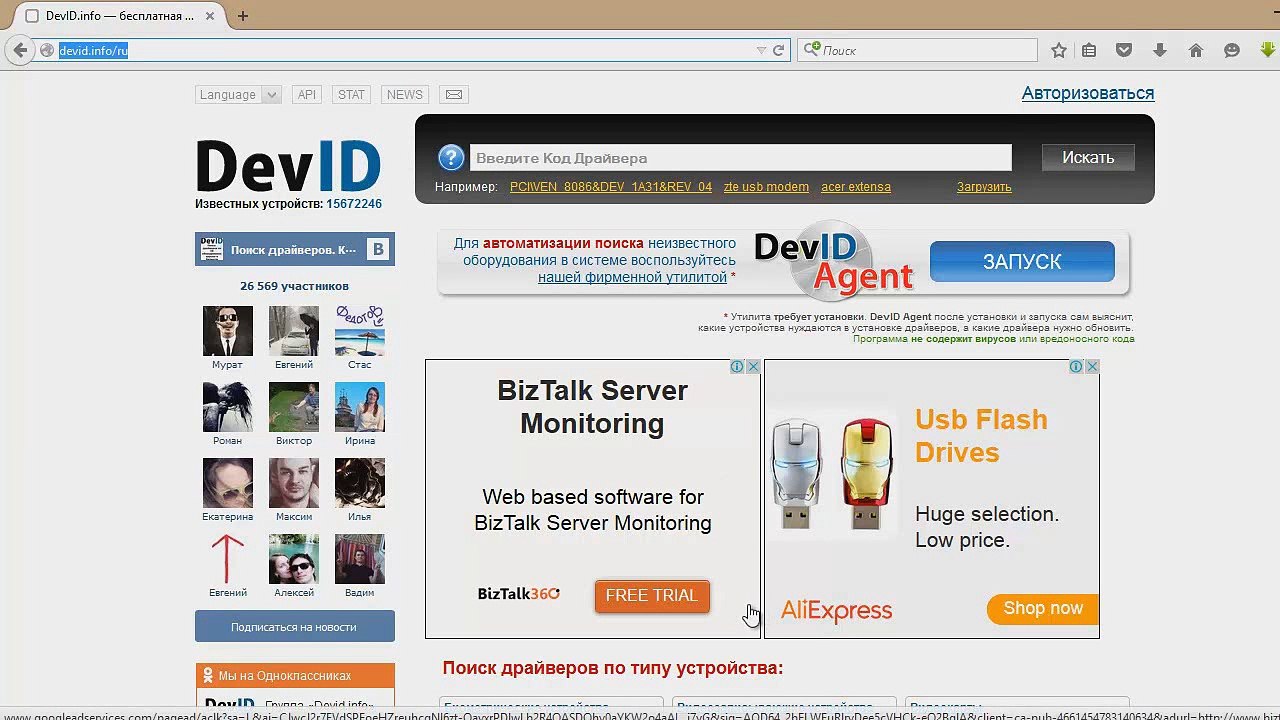This screenshot has width=1280, height=720.
Task: Click the Подписаться на новости button
Action: [294, 627]
